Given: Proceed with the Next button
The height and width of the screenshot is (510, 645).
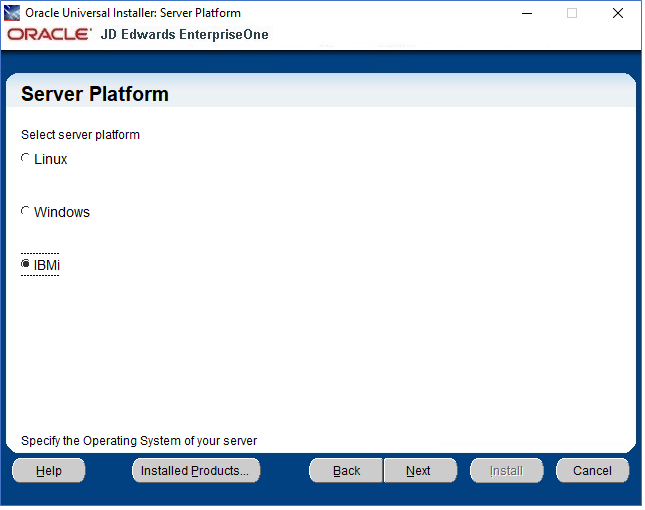Looking at the screenshot, I should pyautogui.click(x=420, y=471).
